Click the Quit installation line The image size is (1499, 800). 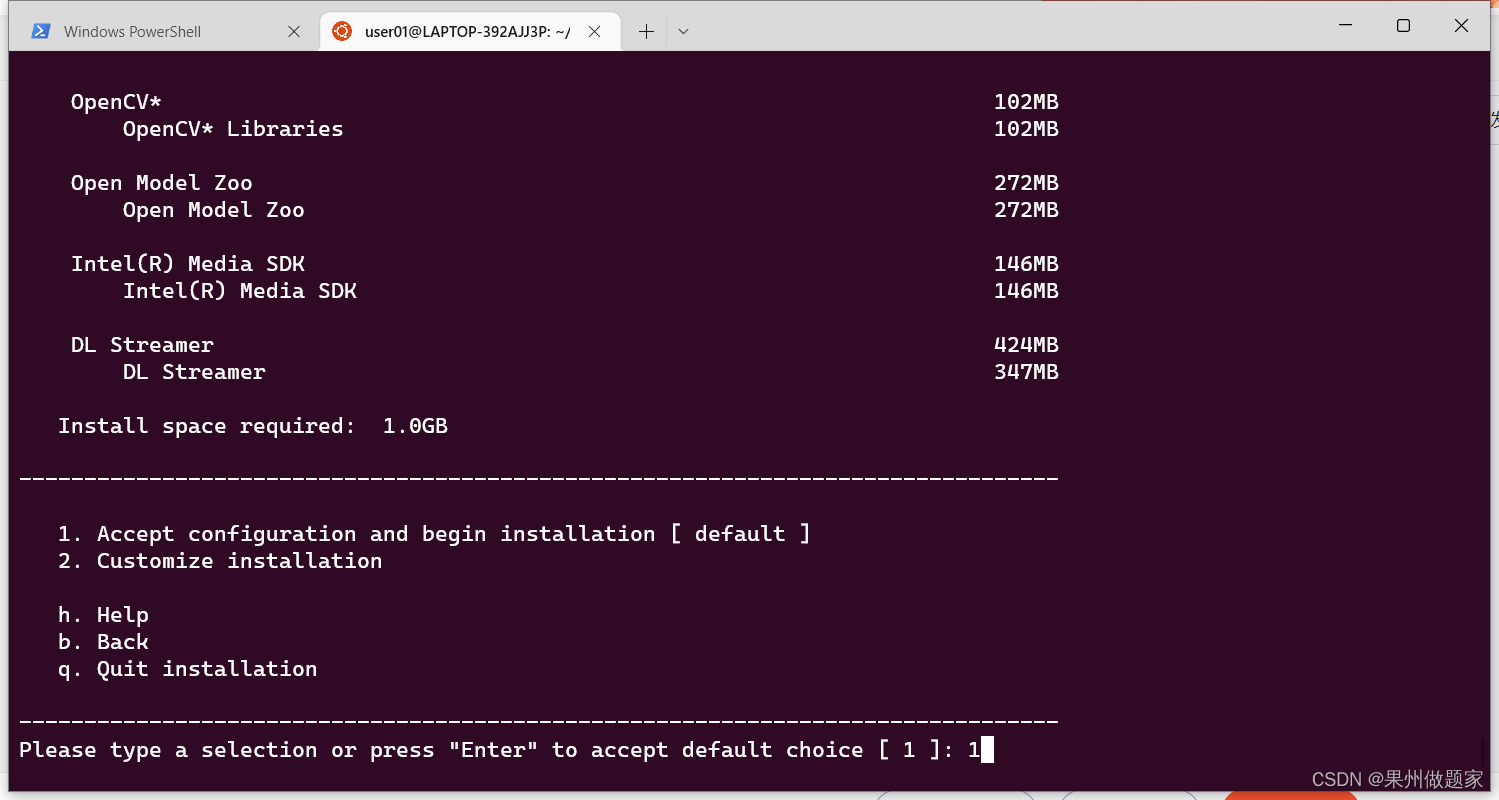(206, 668)
